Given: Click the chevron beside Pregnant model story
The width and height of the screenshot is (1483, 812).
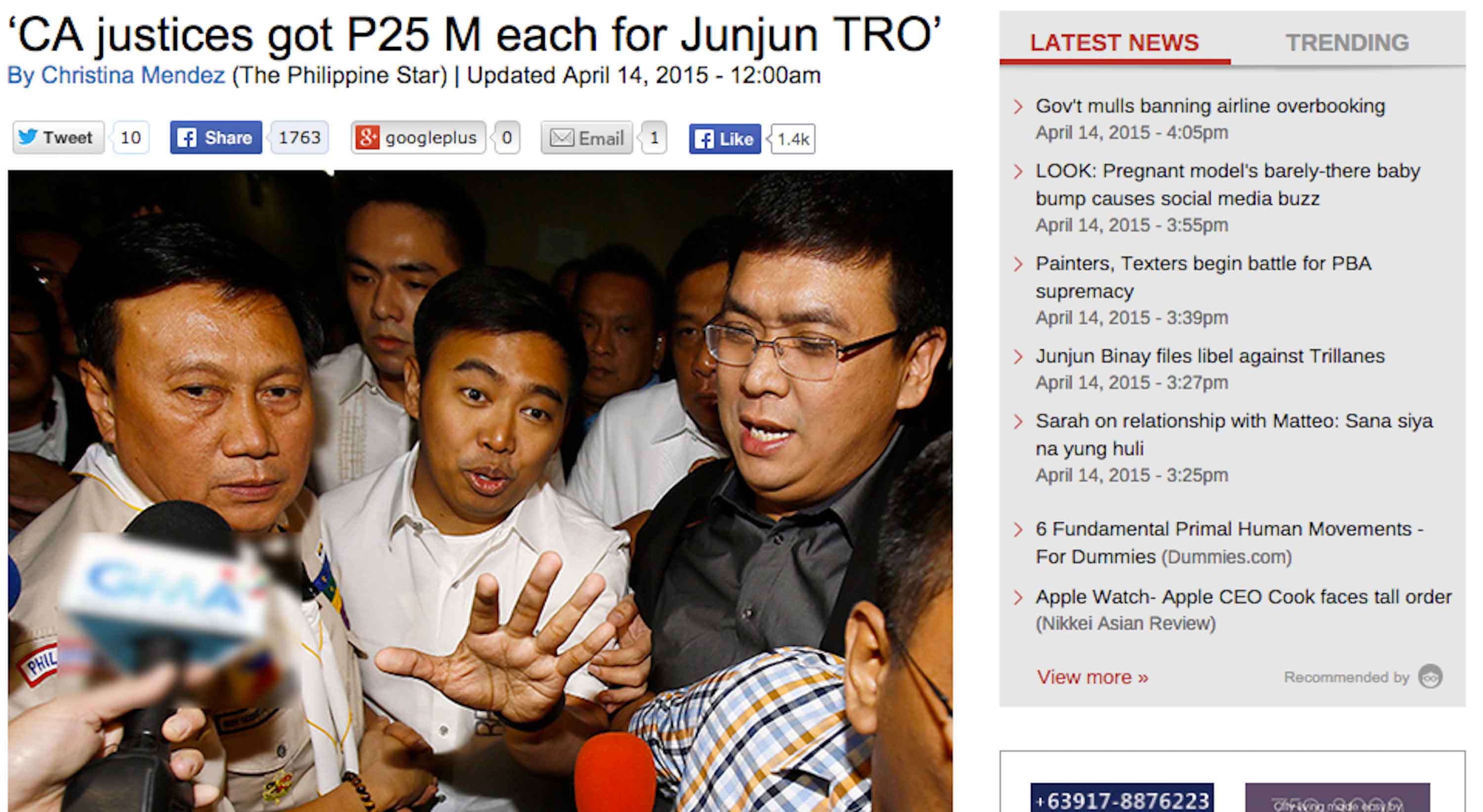Looking at the screenshot, I should click(x=1018, y=171).
